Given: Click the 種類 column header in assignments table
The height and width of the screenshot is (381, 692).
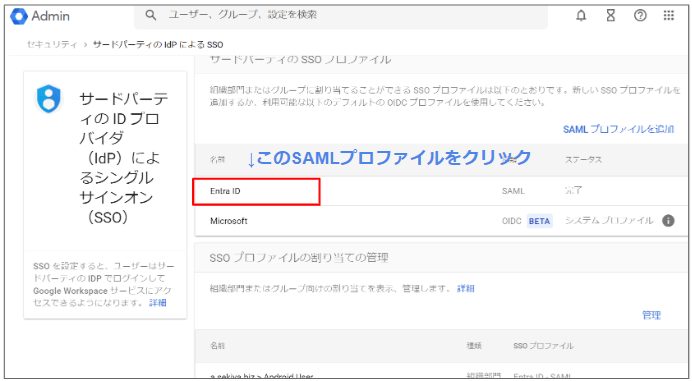Looking at the screenshot, I should coord(474,346).
